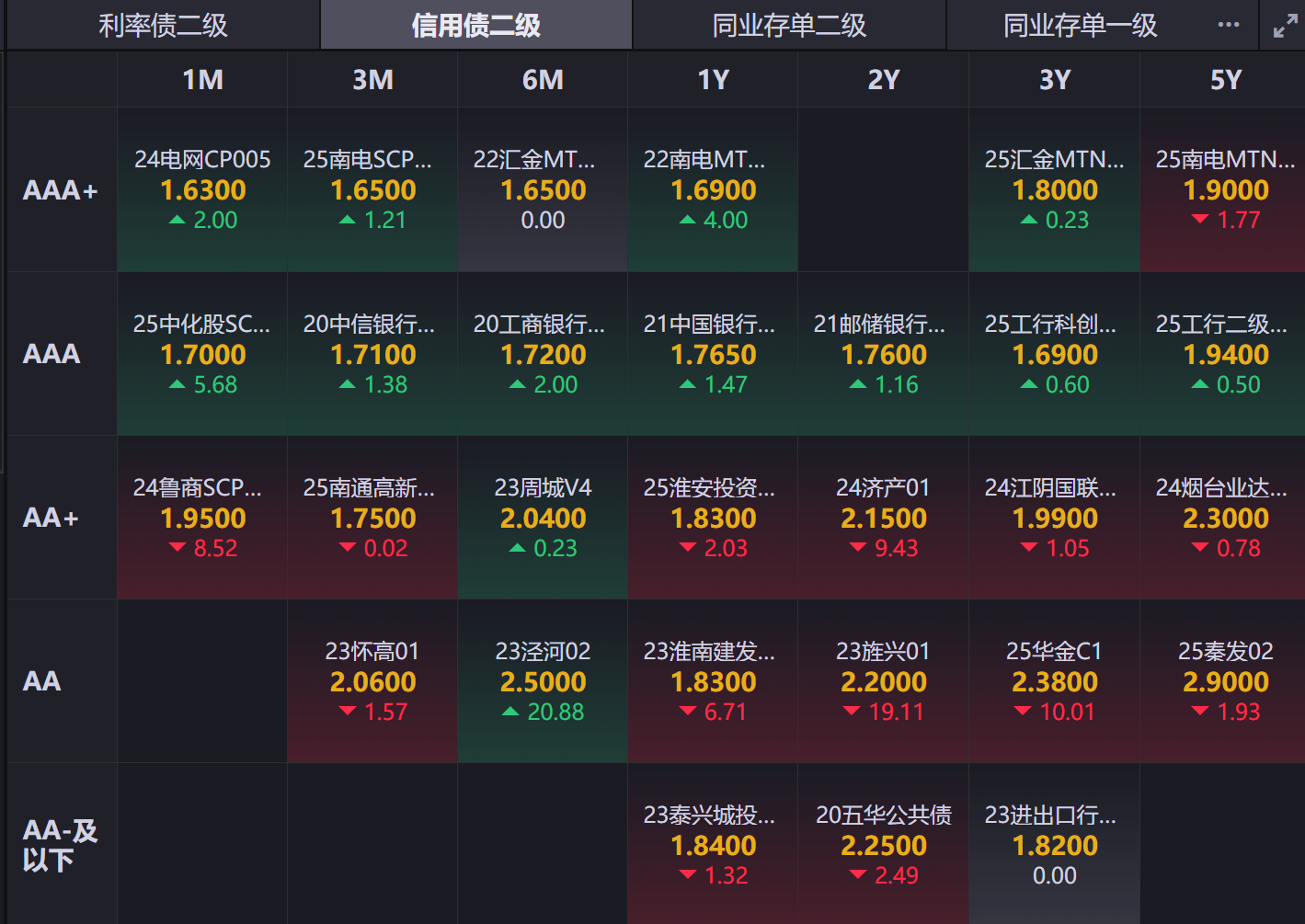Open the more options ellipsis icon
Viewport: 1305px width, 924px height.
[1228, 25]
